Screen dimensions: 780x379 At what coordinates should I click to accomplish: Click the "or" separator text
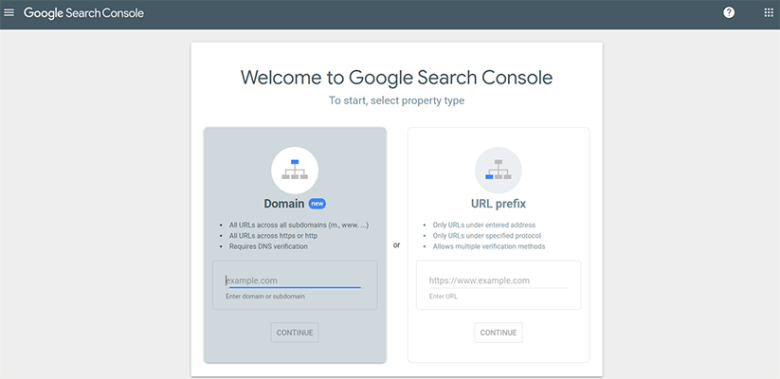(396, 245)
